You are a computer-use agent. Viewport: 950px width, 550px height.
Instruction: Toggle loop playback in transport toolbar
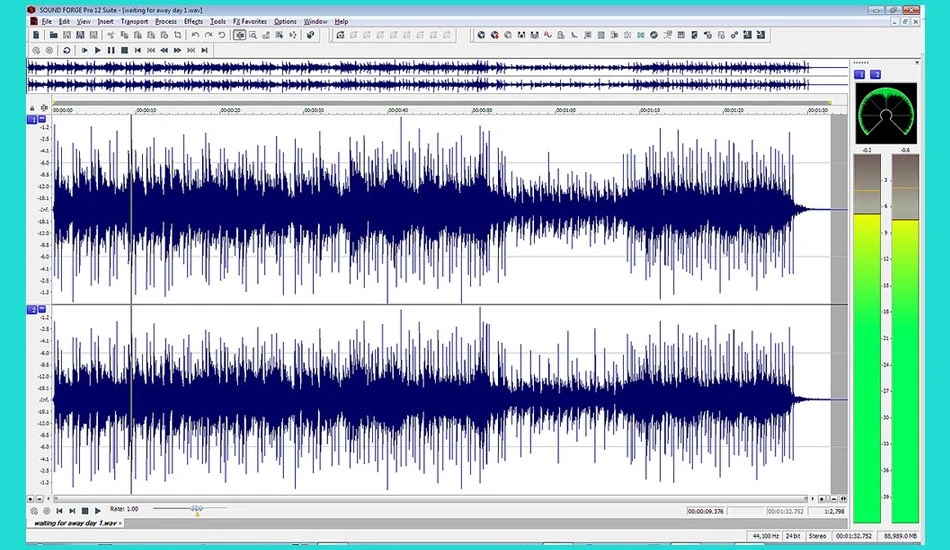pos(67,50)
